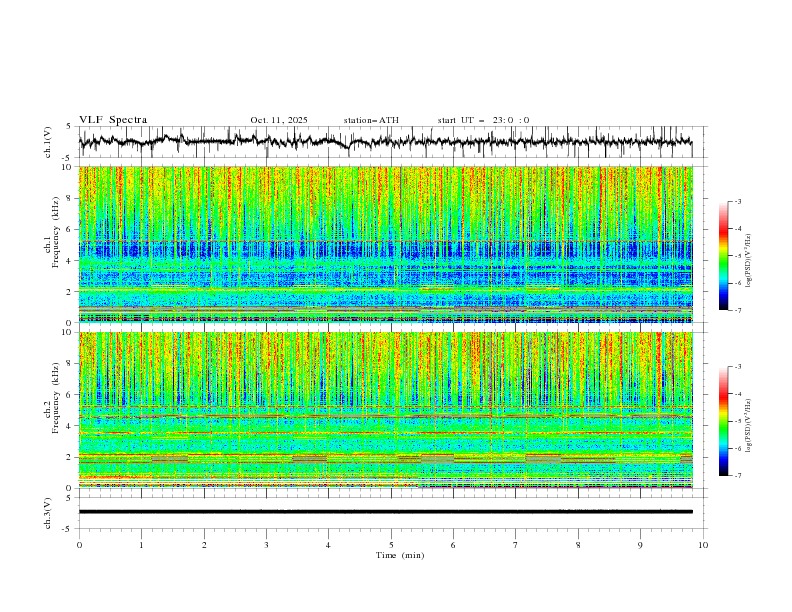Click inside the ch.1 frequency spectrogram

coord(385,244)
